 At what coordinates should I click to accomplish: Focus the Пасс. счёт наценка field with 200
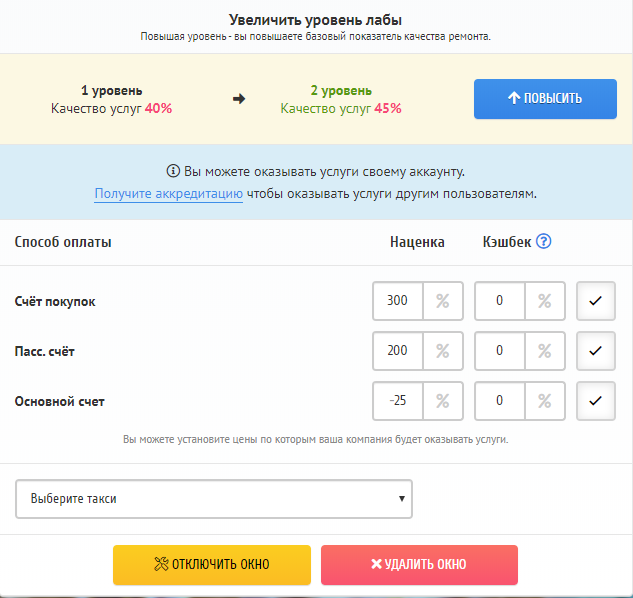pos(398,351)
